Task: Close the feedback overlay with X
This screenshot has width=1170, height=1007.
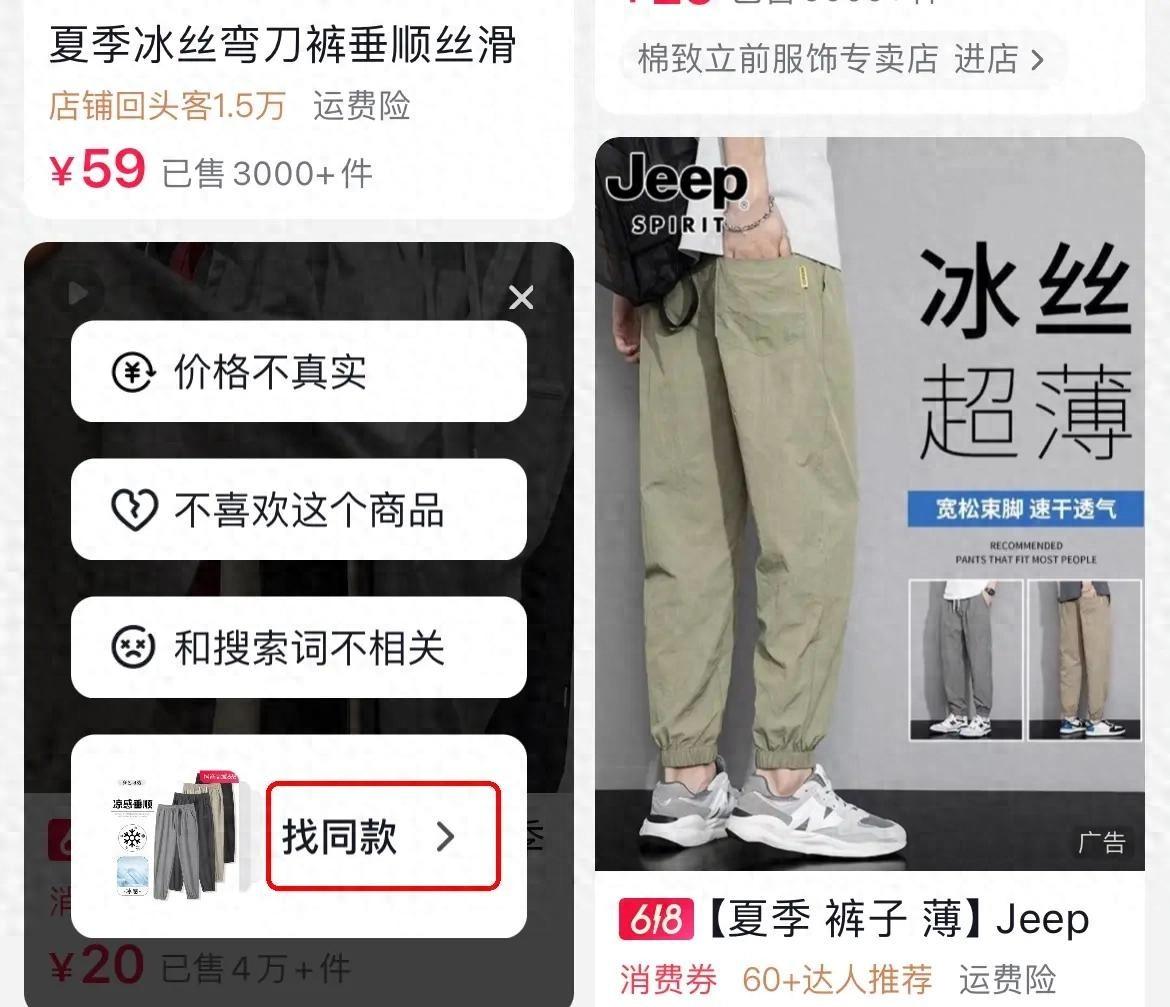Action: click(521, 298)
